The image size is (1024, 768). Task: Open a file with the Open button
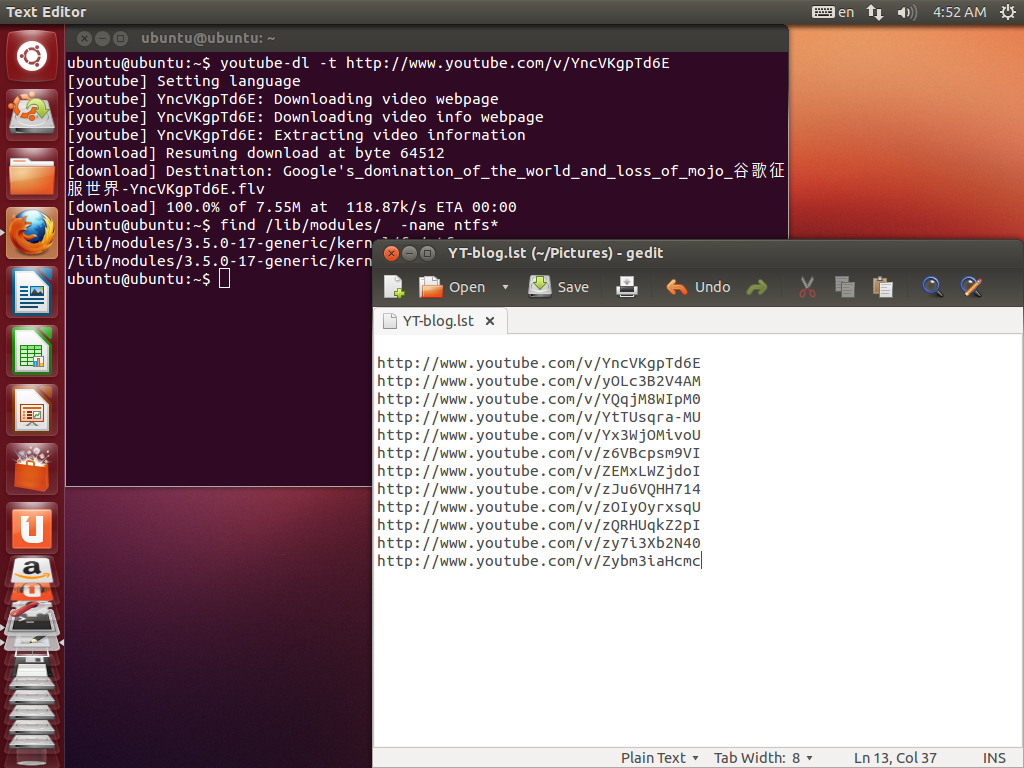(x=452, y=287)
